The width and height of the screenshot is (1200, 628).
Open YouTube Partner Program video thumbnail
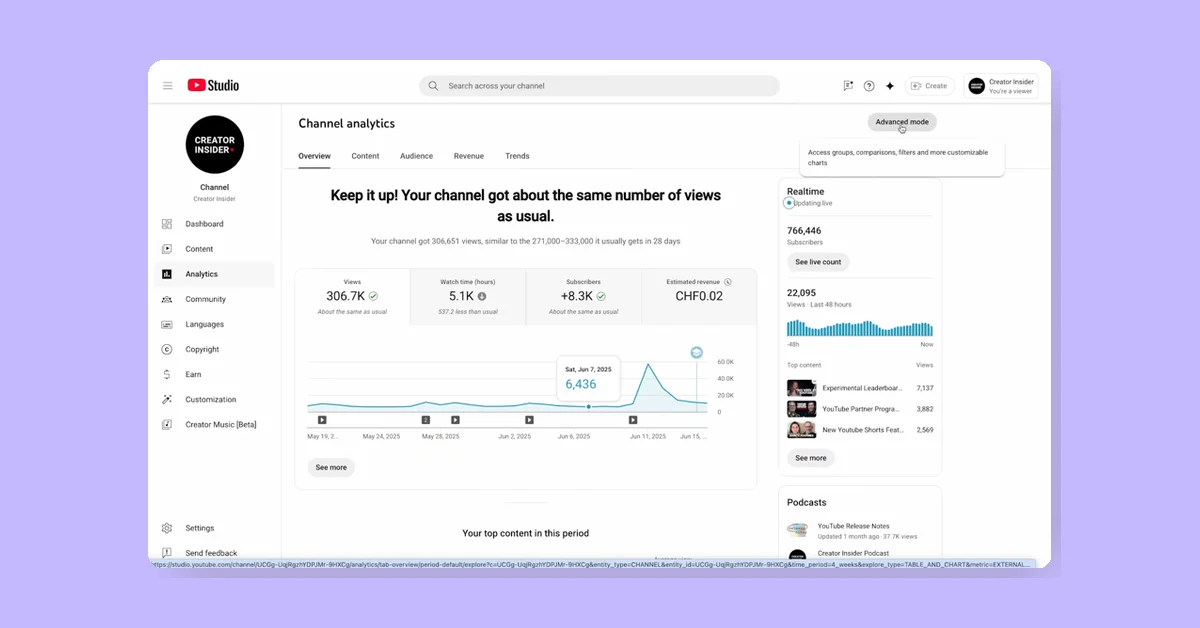[x=801, y=409]
